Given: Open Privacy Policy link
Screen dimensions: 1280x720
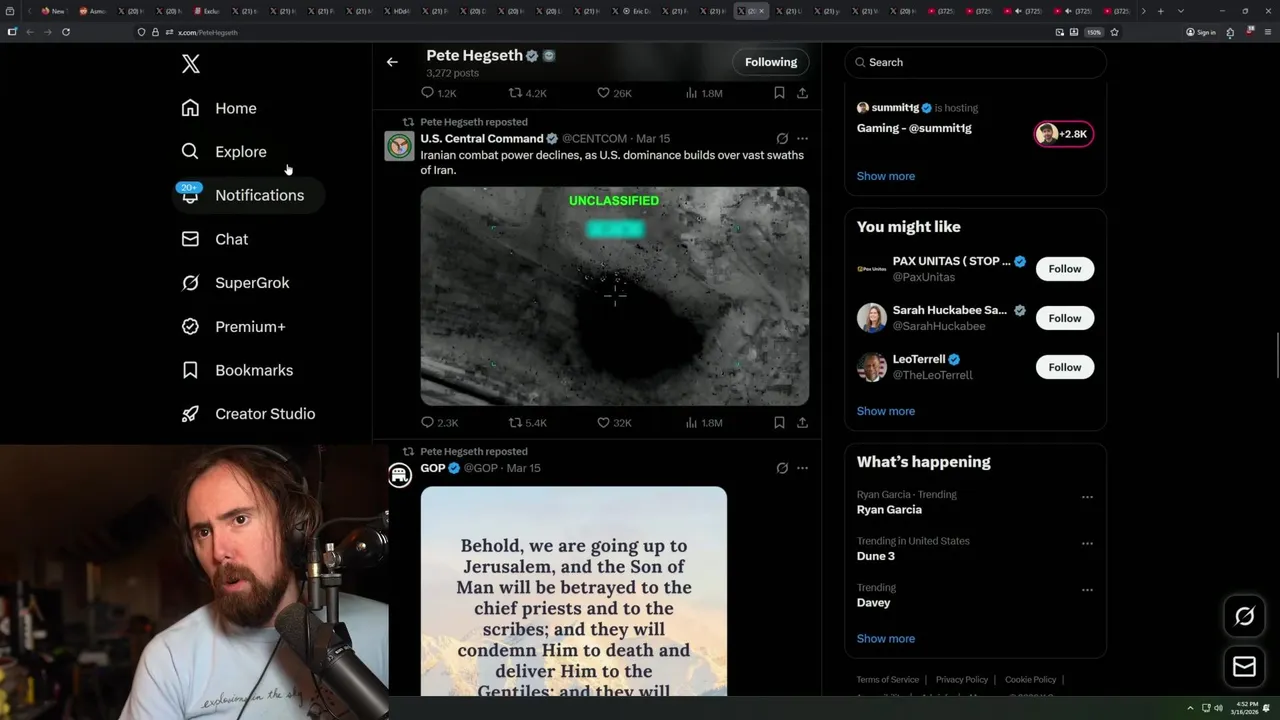Looking at the screenshot, I should tap(961, 680).
